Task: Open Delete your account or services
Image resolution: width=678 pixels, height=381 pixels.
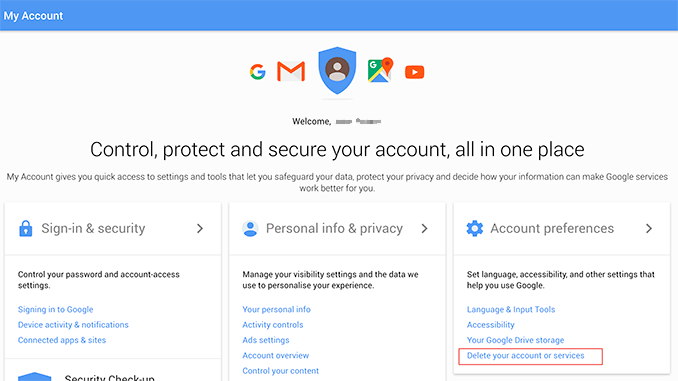Action: point(525,355)
